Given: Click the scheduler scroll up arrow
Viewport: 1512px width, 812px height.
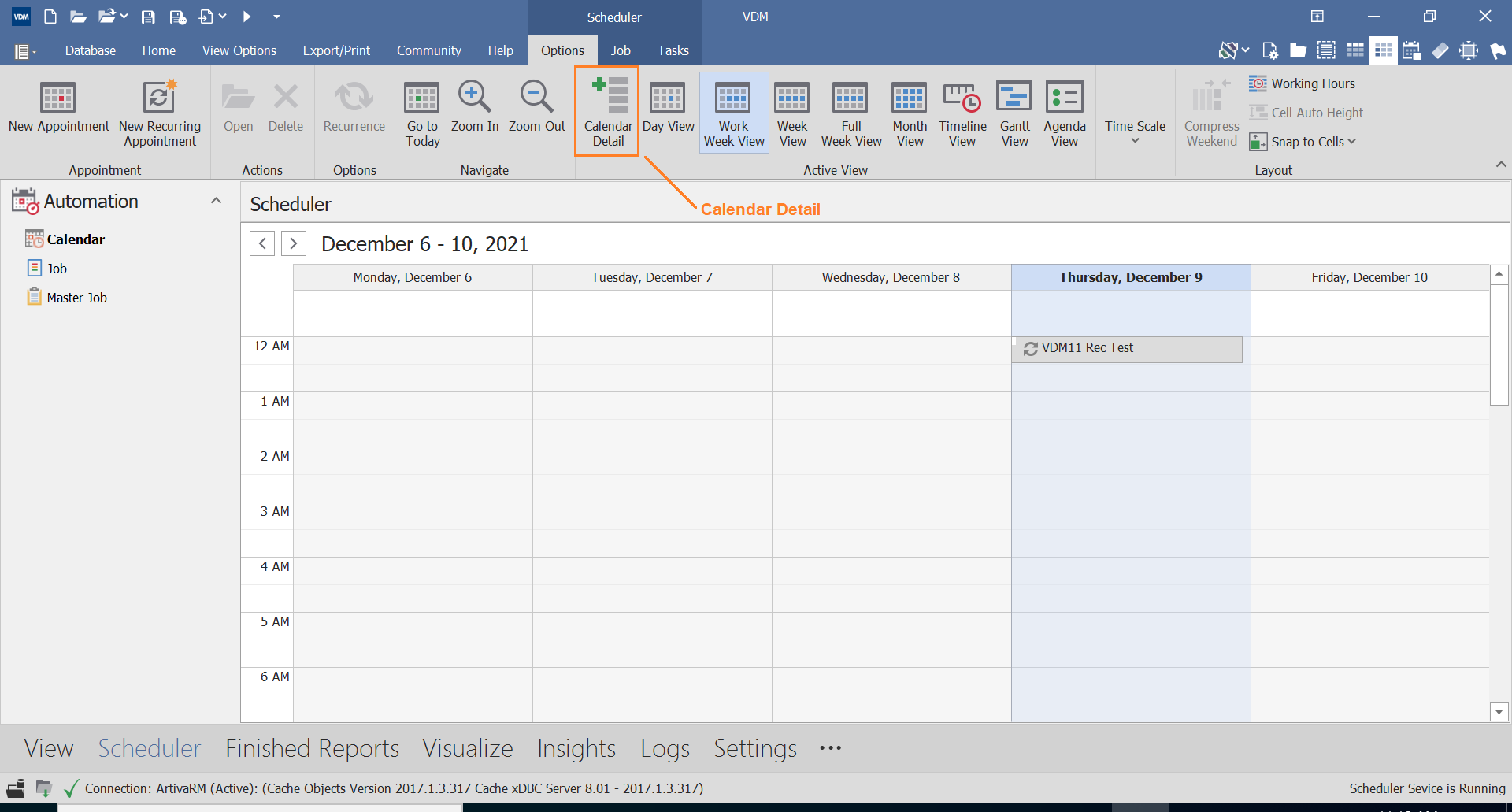Looking at the screenshot, I should point(1499,274).
